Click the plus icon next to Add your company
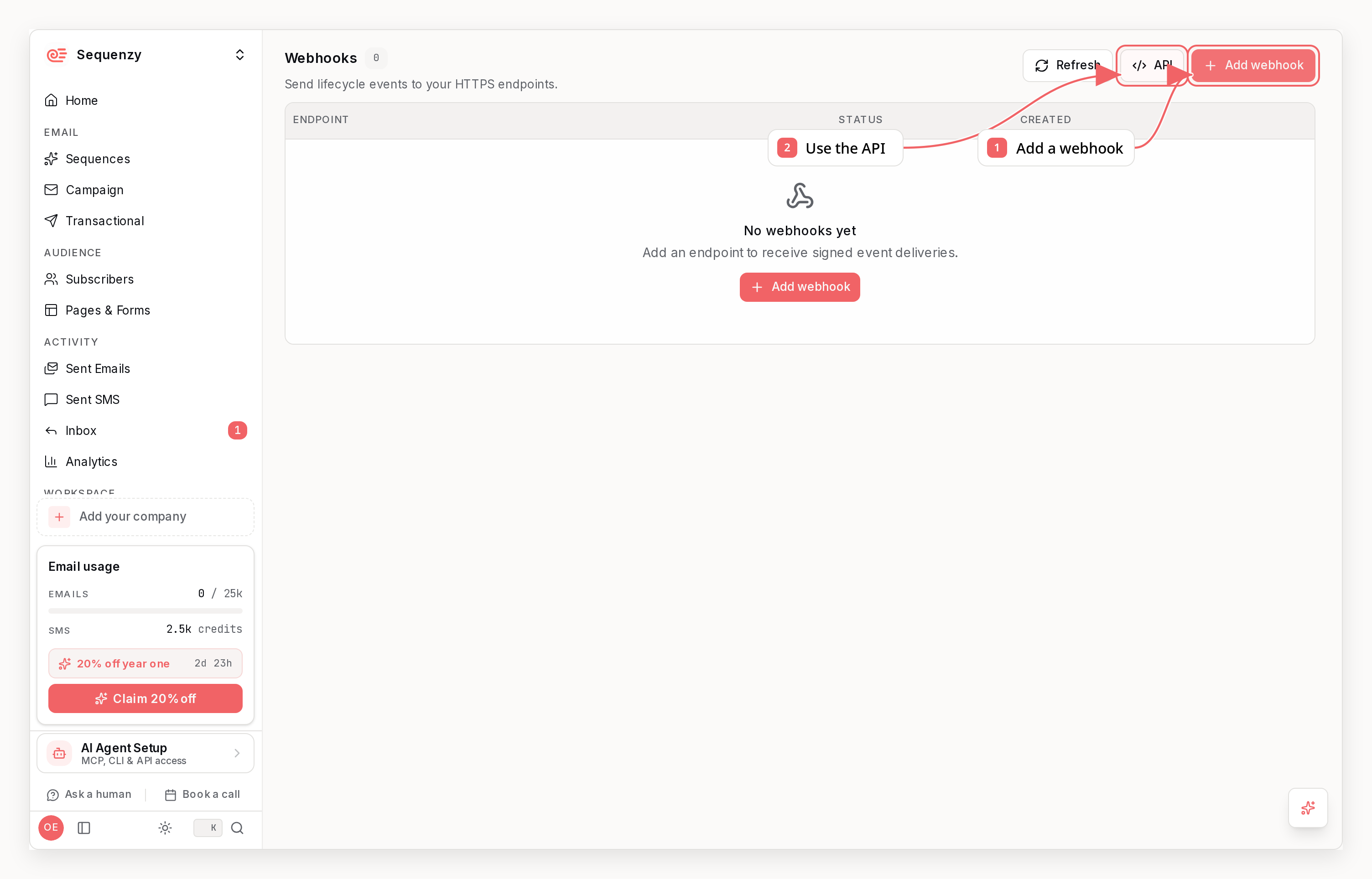Screen dimensions: 1372x879 coord(59,517)
